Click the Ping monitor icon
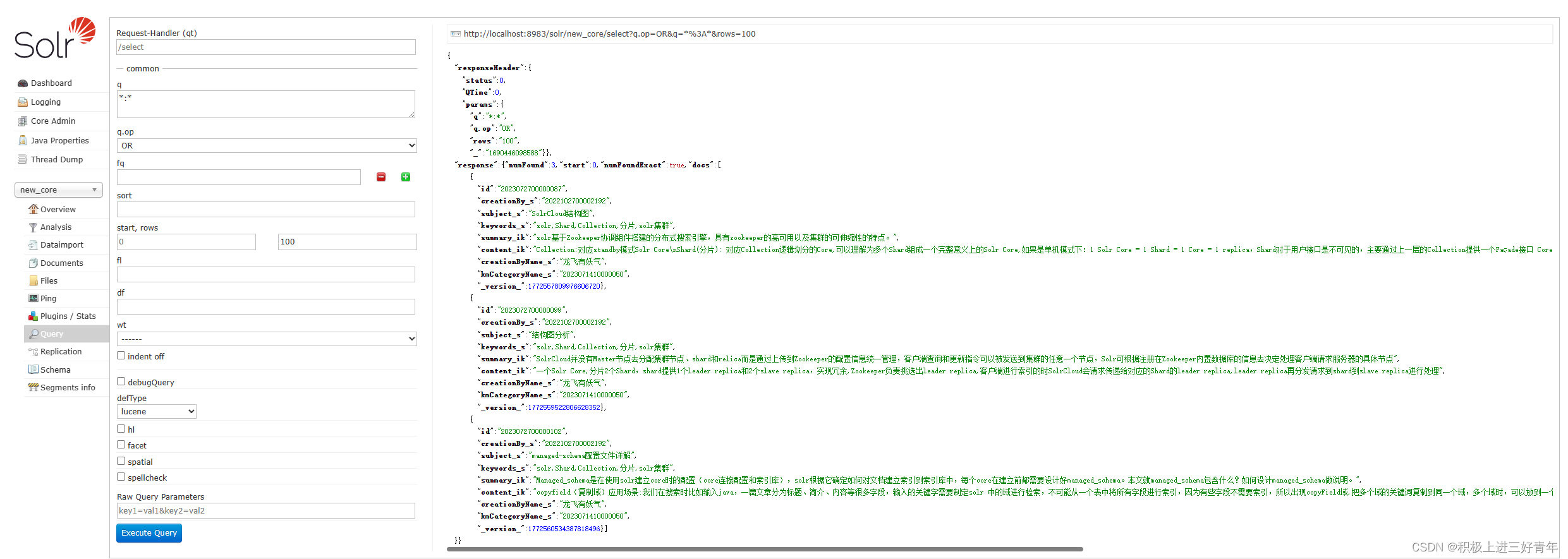Image resolution: width=1568 pixels, height=559 pixels. pos(33,298)
